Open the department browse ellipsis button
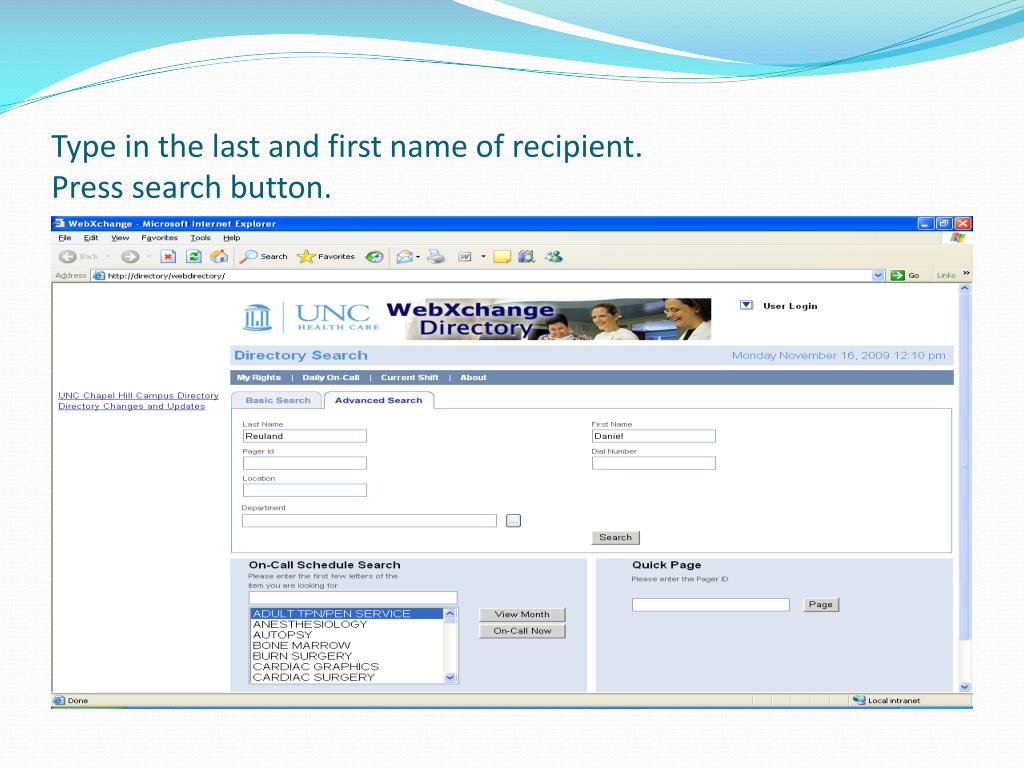 513,520
